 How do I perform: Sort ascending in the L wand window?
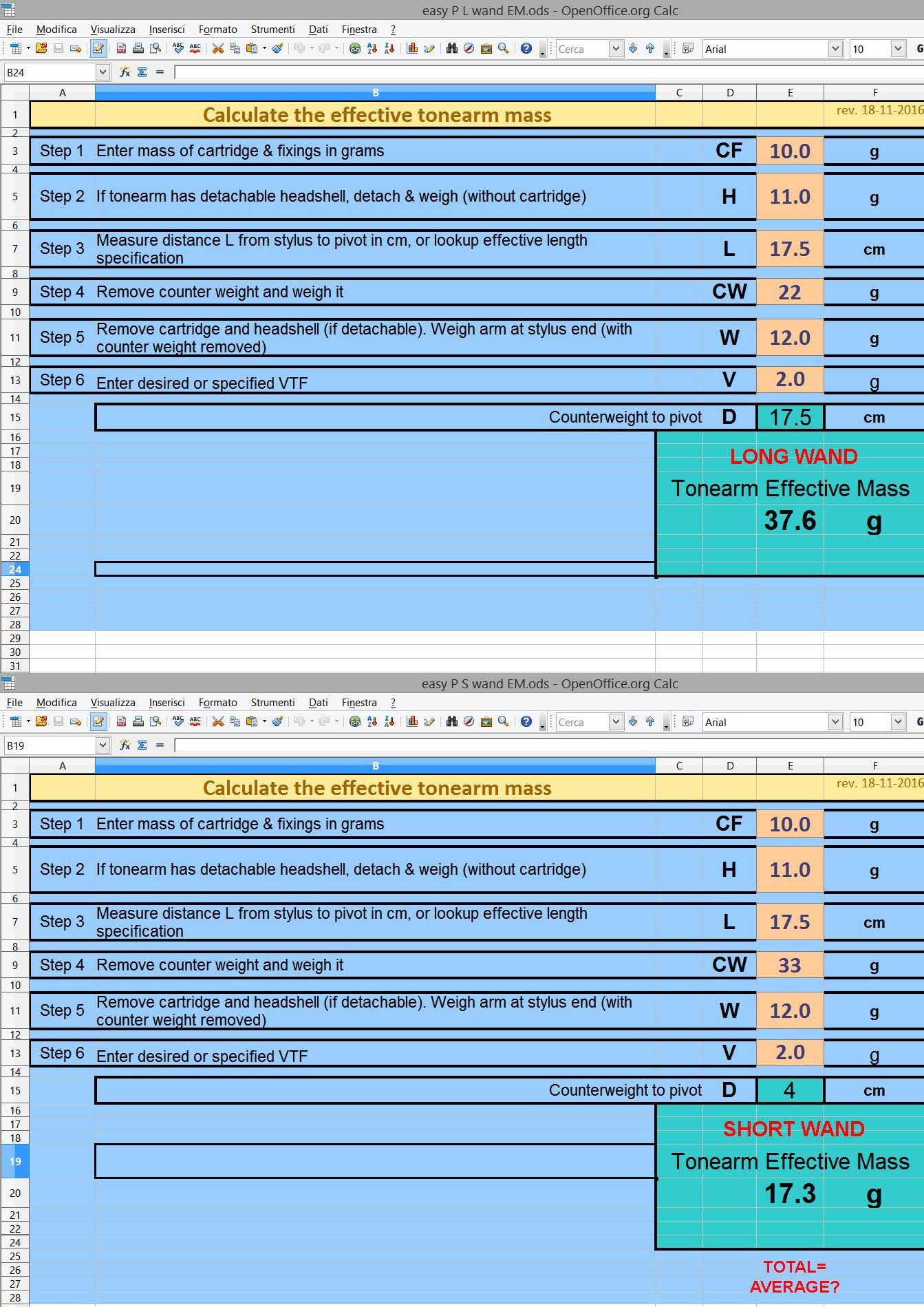372,49
